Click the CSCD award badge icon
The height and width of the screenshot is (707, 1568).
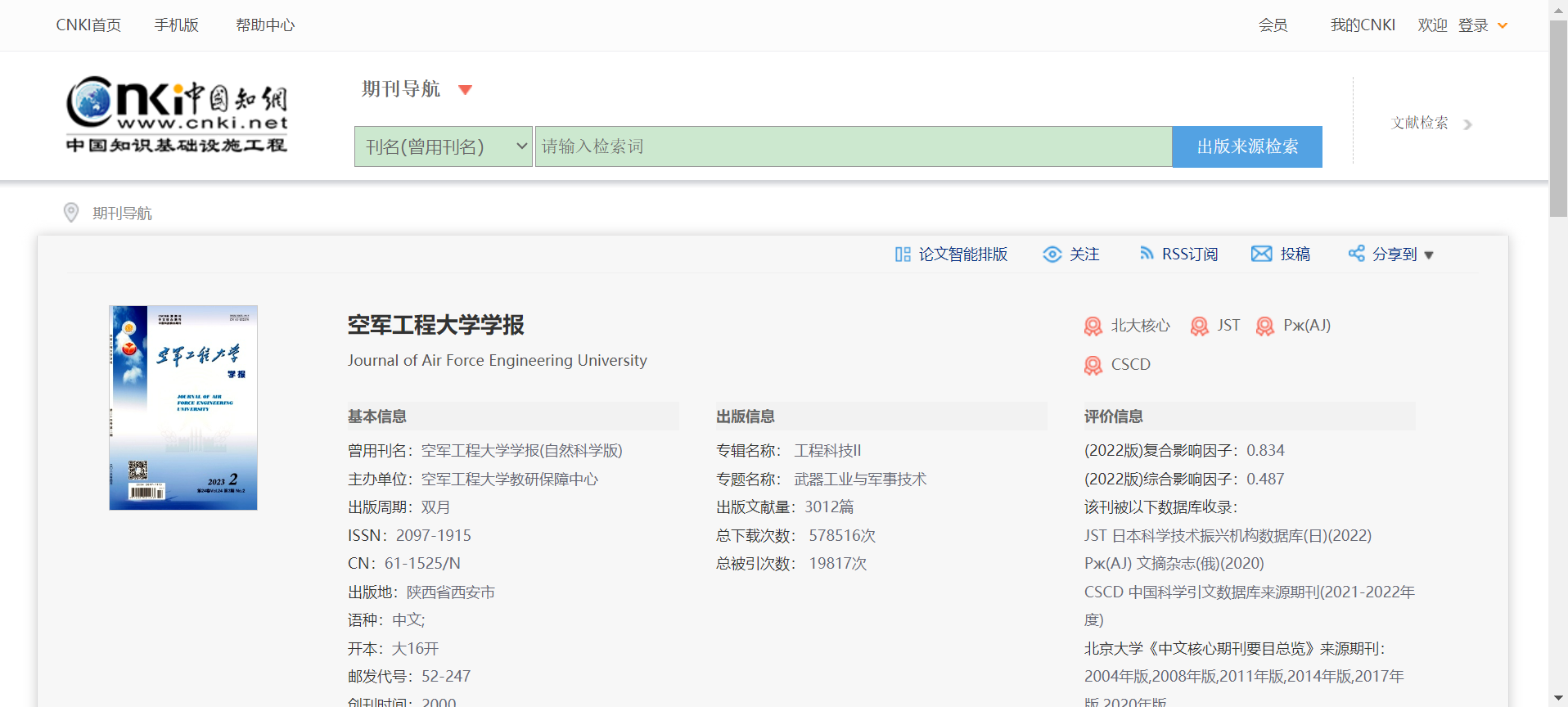(1093, 365)
